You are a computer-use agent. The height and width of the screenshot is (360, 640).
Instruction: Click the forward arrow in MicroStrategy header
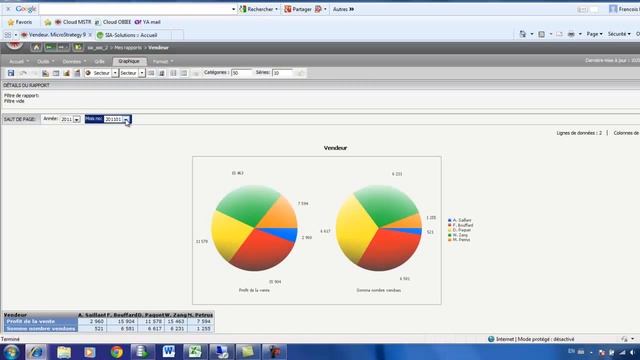[62, 48]
